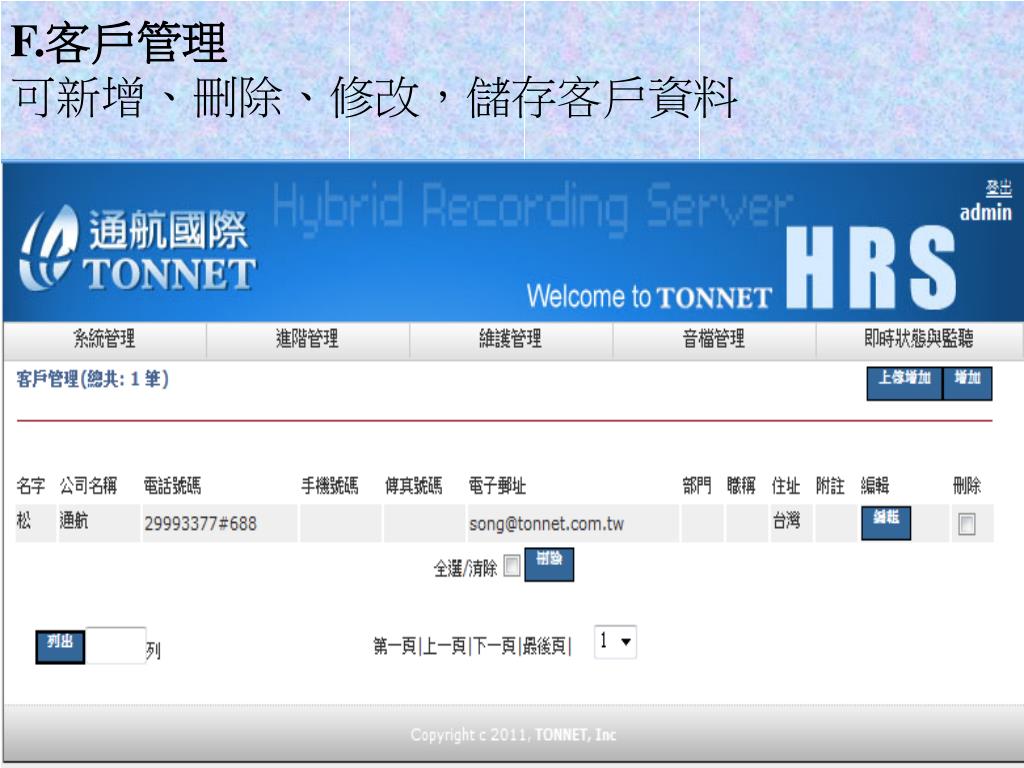Go to 下一頁 next page
Viewport: 1024px width, 768px height.
pyautogui.click(x=494, y=647)
